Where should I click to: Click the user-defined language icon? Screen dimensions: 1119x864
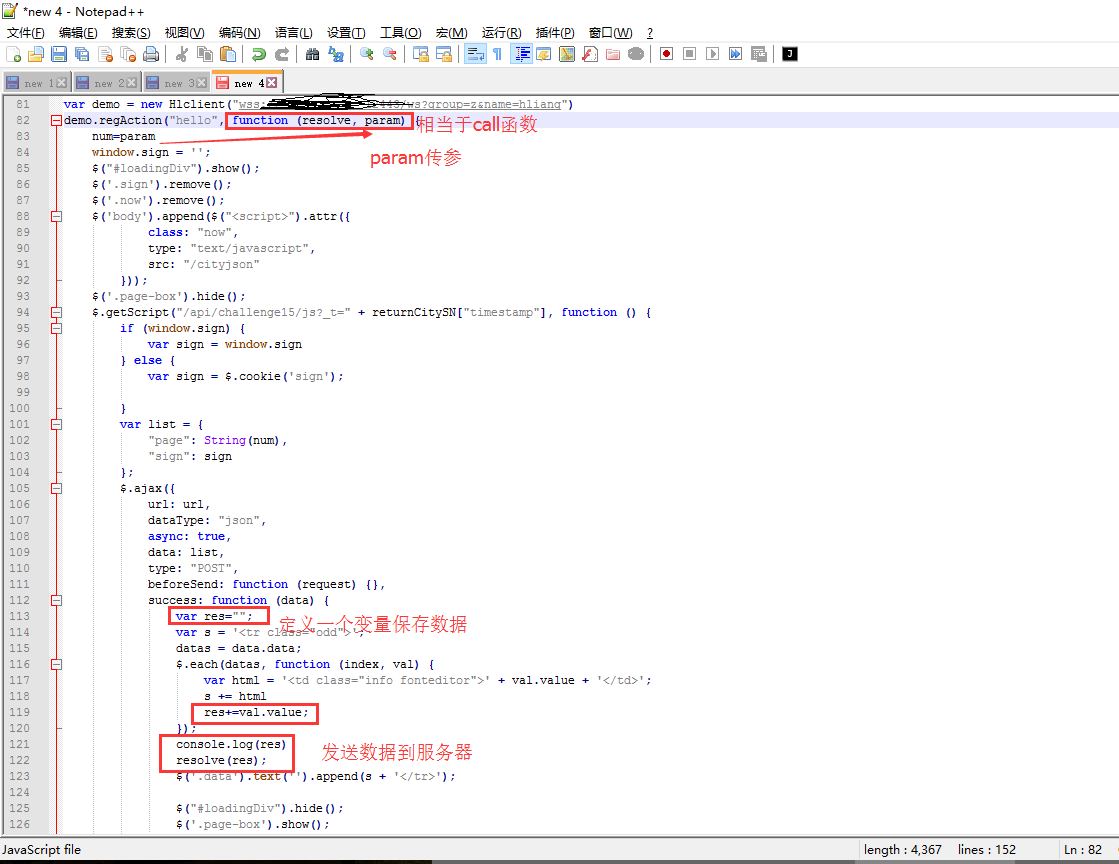pos(544,54)
